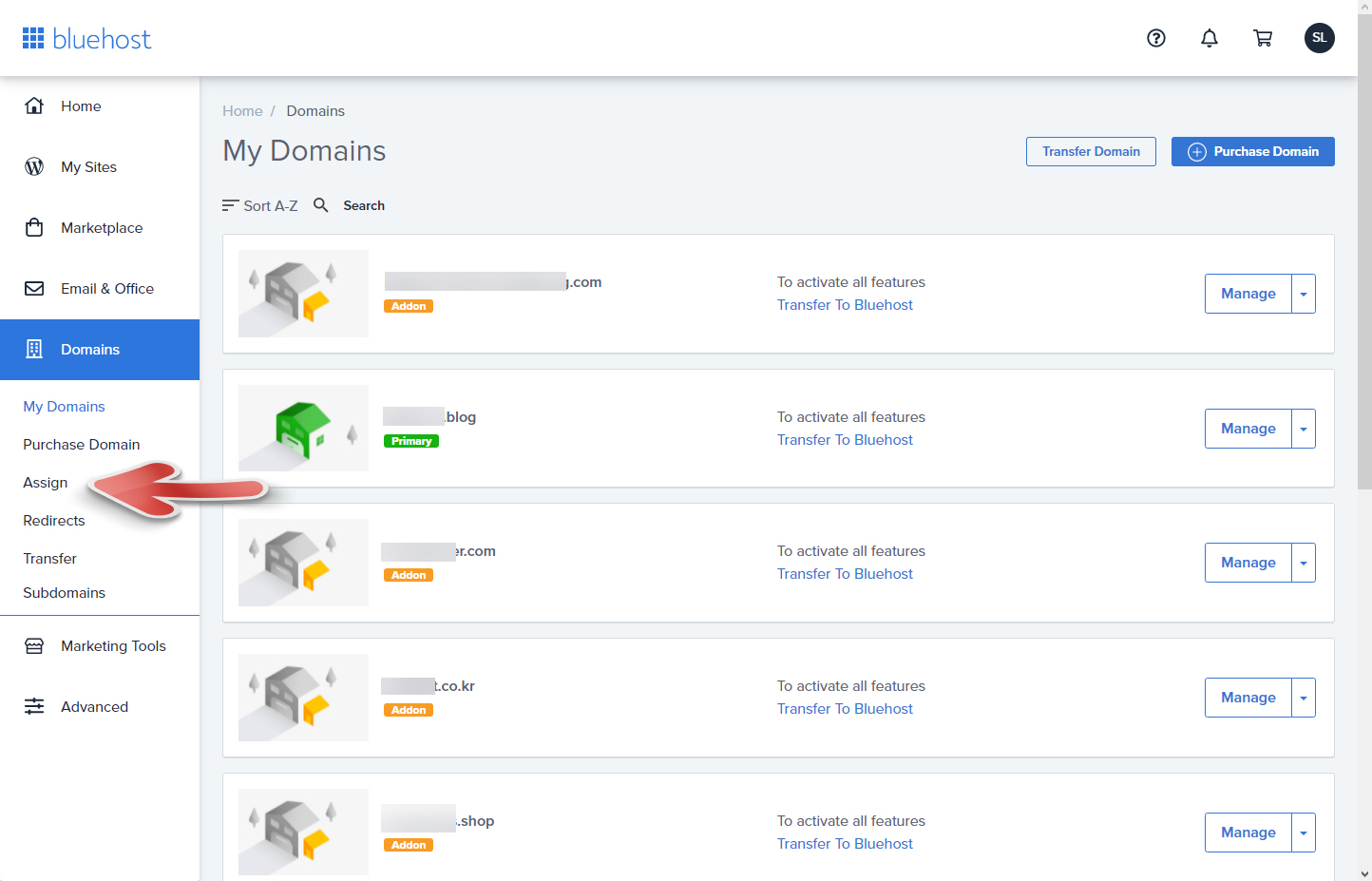The height and width of the screenshot is (881, 1372).
Task: Click Transfer To Bluehost for the .co.kr domain
Action: click(845, 709)
